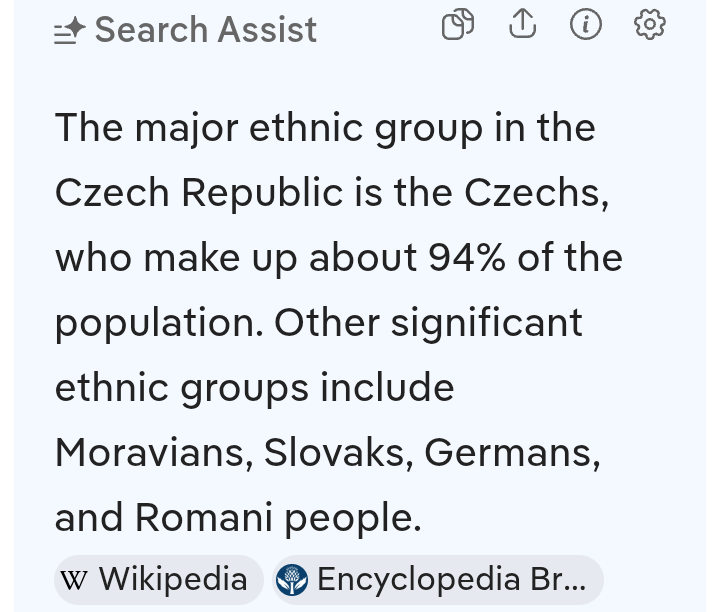Click the word "Germans" in the answer
The image size is (720, 612).
[511, 453]
